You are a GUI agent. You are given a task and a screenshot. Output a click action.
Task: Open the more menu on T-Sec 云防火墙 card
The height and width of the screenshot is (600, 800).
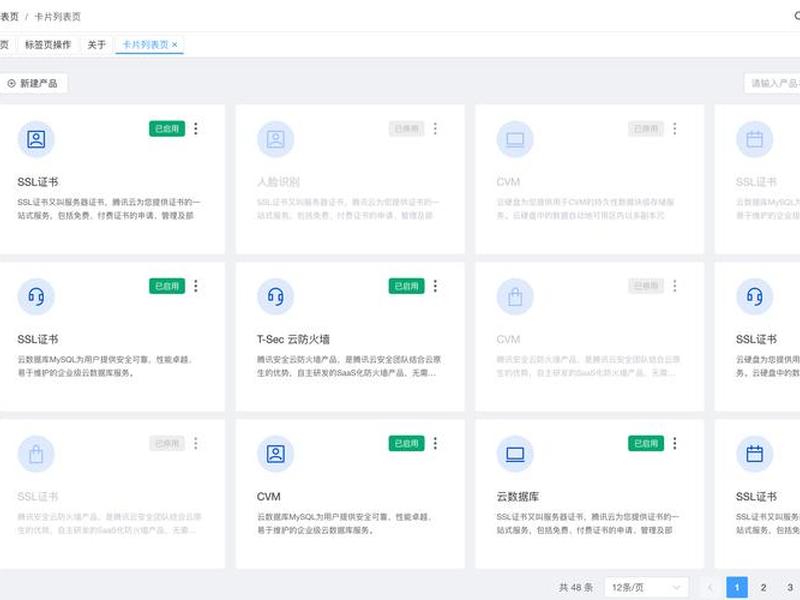435,286
